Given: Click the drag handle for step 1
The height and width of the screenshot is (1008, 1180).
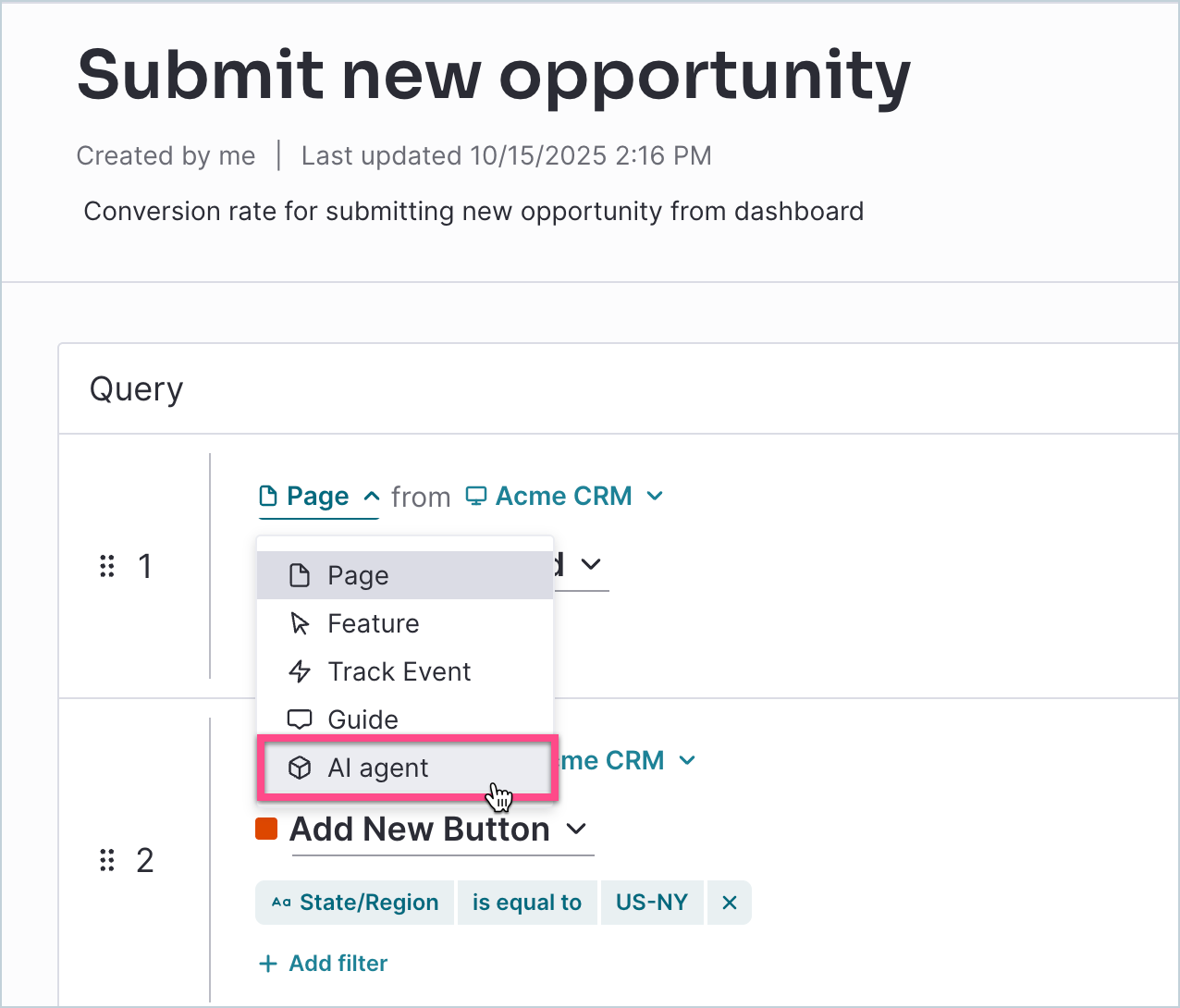Looking at the screenshot, I should [x=107, y=566].
